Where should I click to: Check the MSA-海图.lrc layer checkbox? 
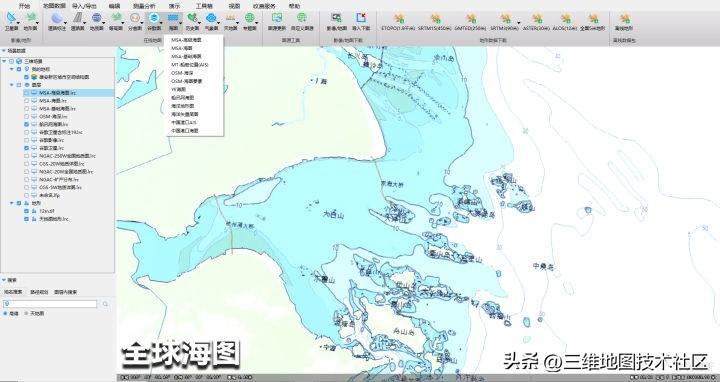[27, 101]
